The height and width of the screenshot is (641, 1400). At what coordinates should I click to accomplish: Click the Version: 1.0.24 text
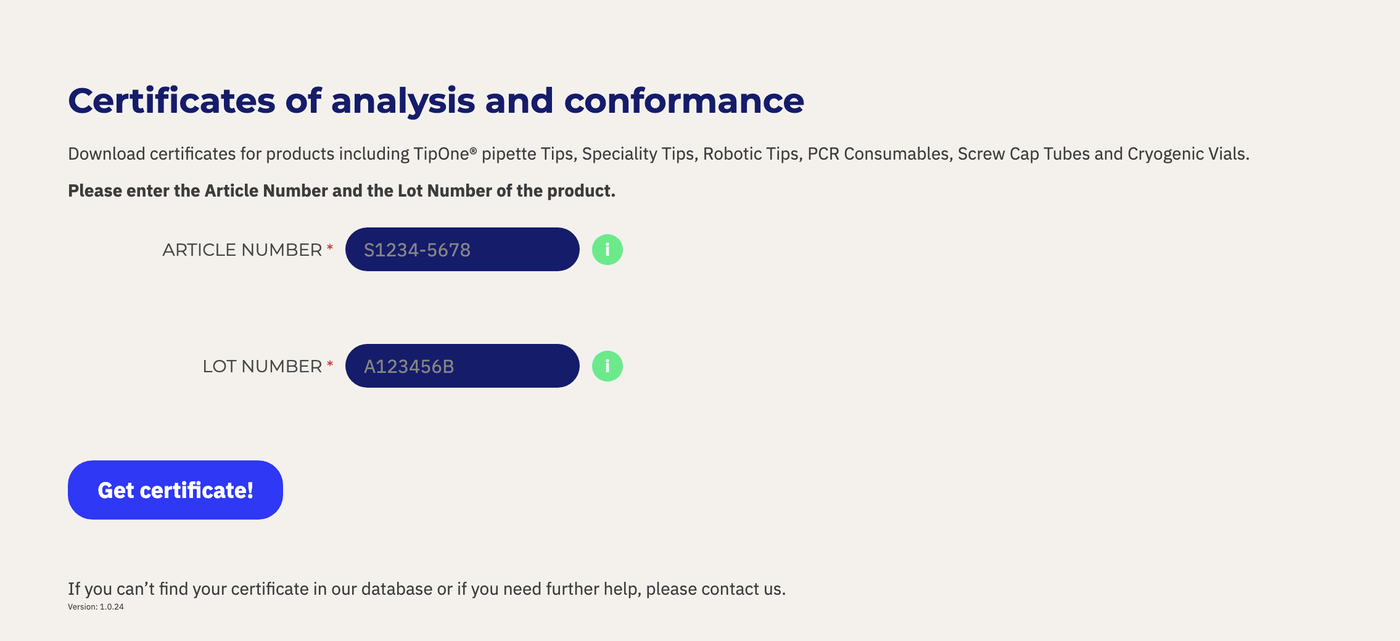96,607
